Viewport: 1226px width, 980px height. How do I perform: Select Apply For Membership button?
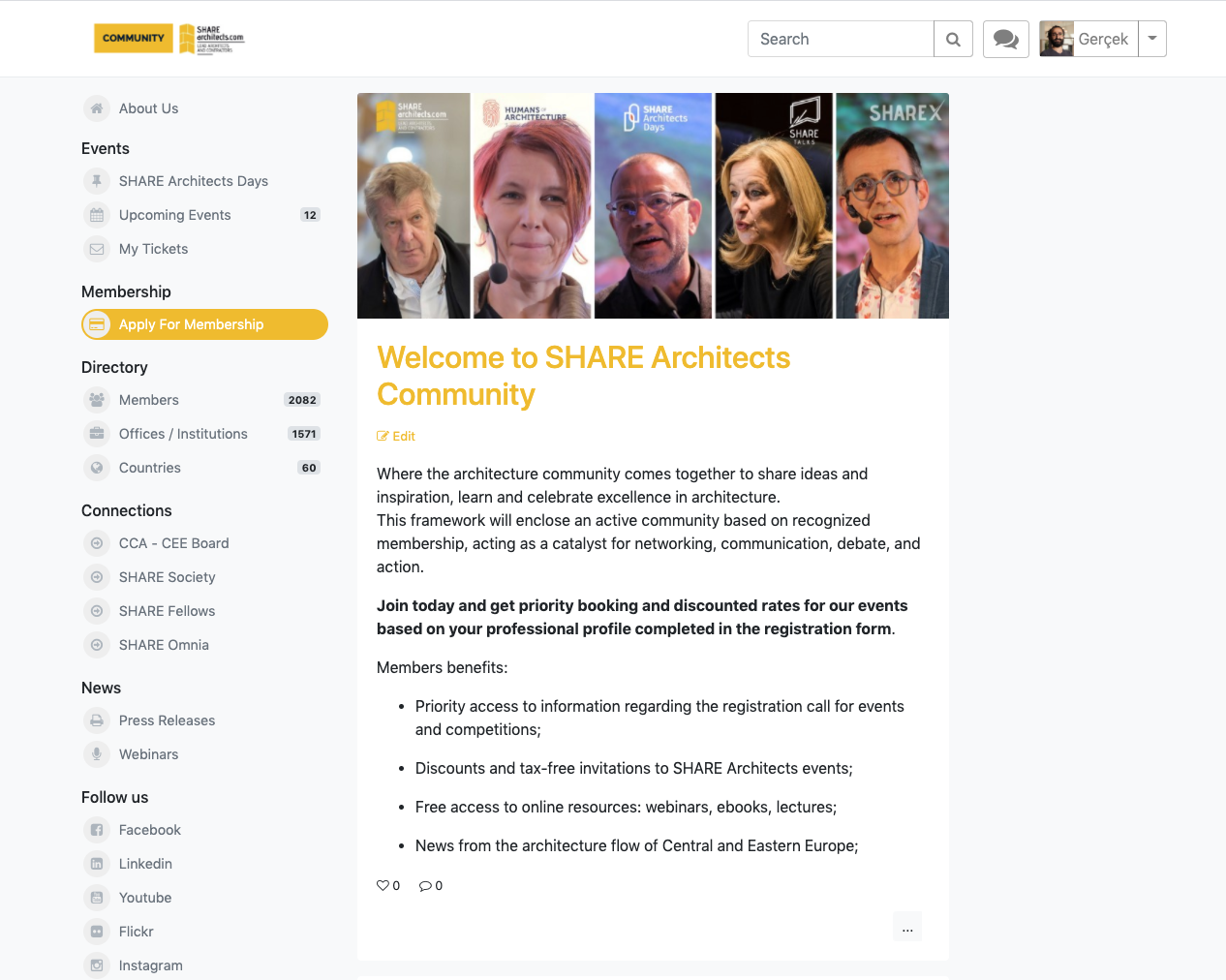point(204,324)
